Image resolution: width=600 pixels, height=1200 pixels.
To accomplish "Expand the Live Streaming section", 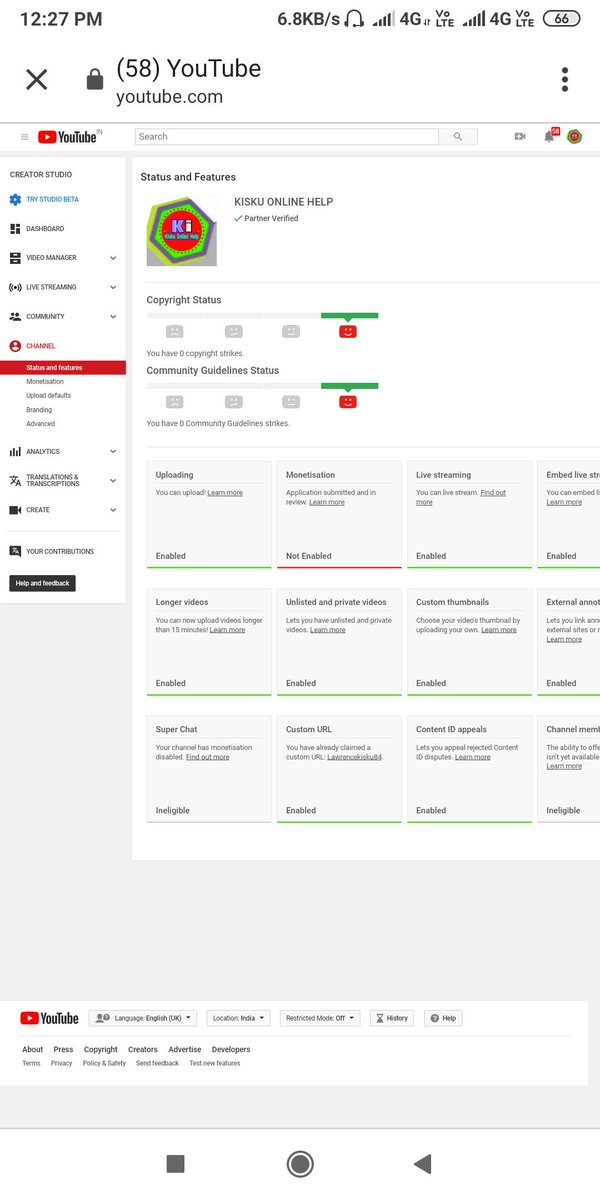I will (x=63, y=287).
